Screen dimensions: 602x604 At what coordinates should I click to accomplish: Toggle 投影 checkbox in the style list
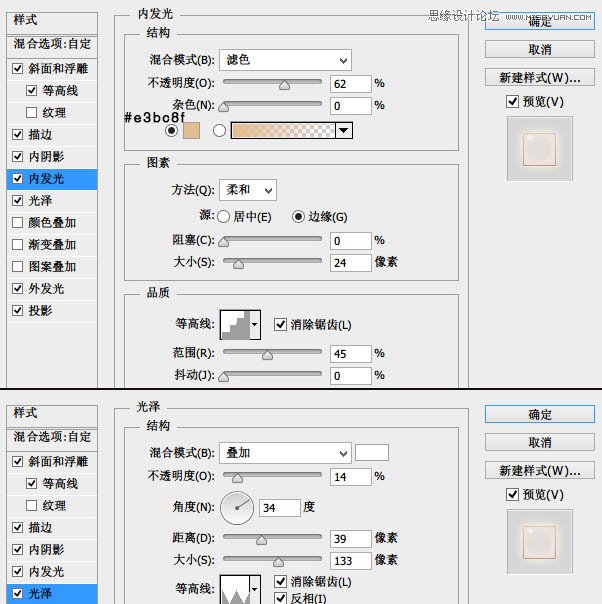point(17,310)
